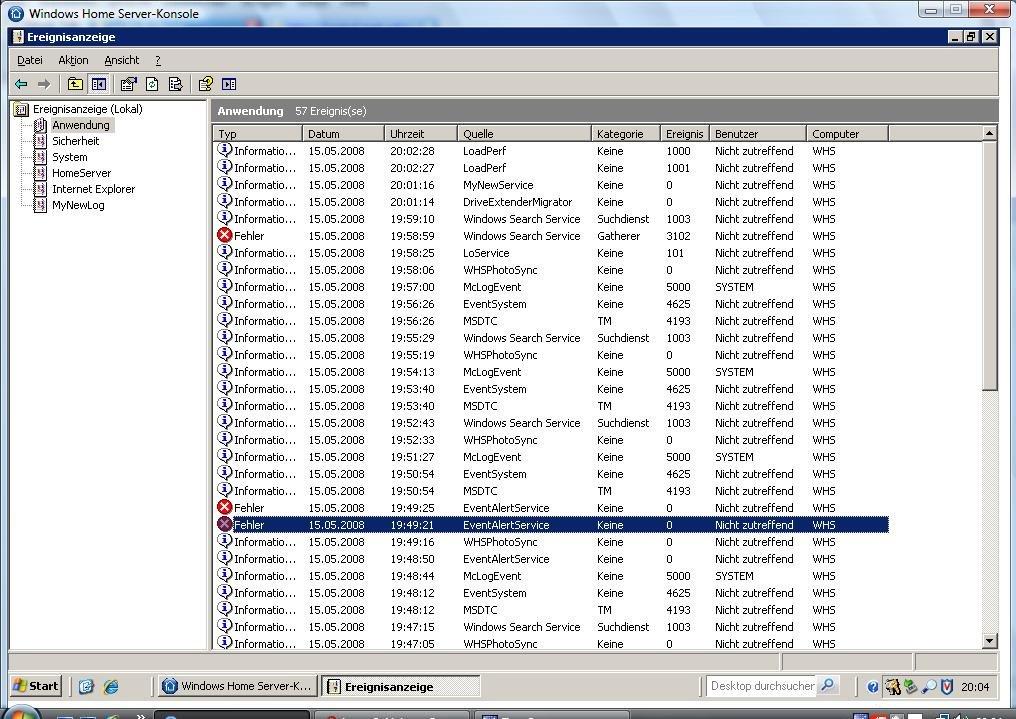Open the ? help menu
The image size is (1016, 719).
(x=158, y=60)
